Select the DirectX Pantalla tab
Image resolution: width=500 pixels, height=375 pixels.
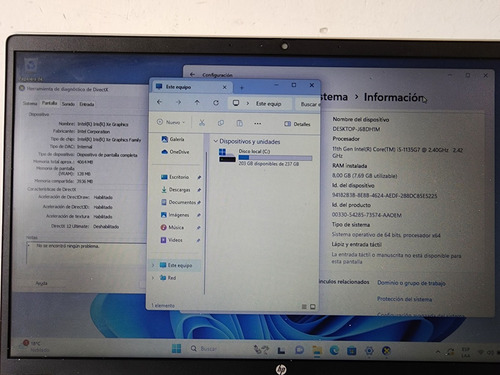pos(49,103)
